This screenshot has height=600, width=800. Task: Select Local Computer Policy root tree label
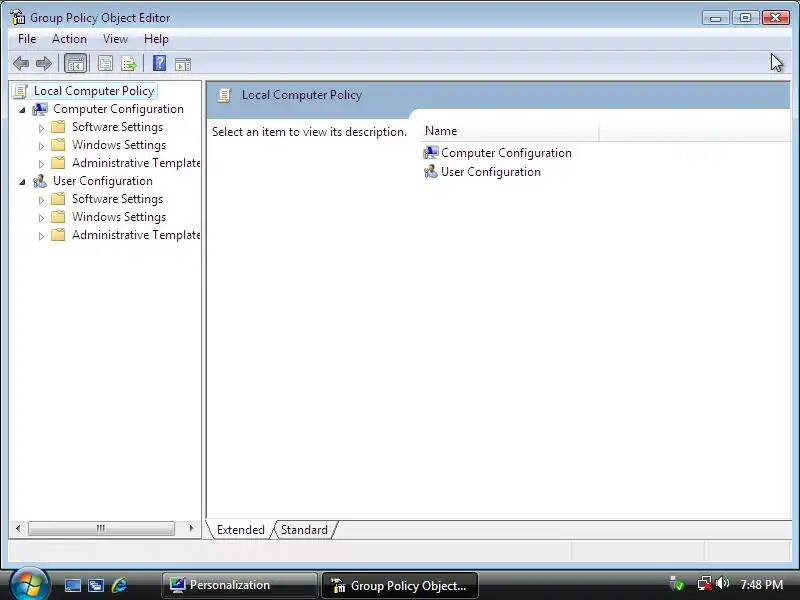click(94, 91)
